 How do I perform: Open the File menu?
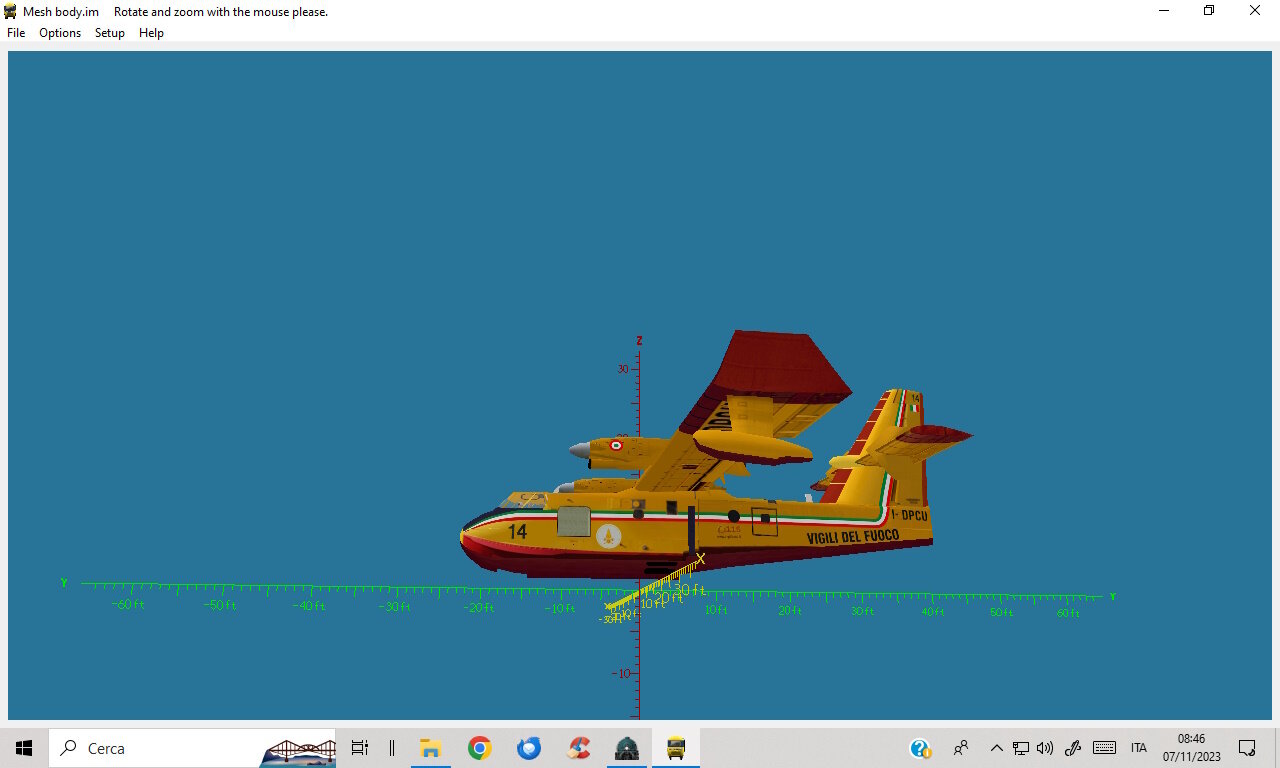16,33
